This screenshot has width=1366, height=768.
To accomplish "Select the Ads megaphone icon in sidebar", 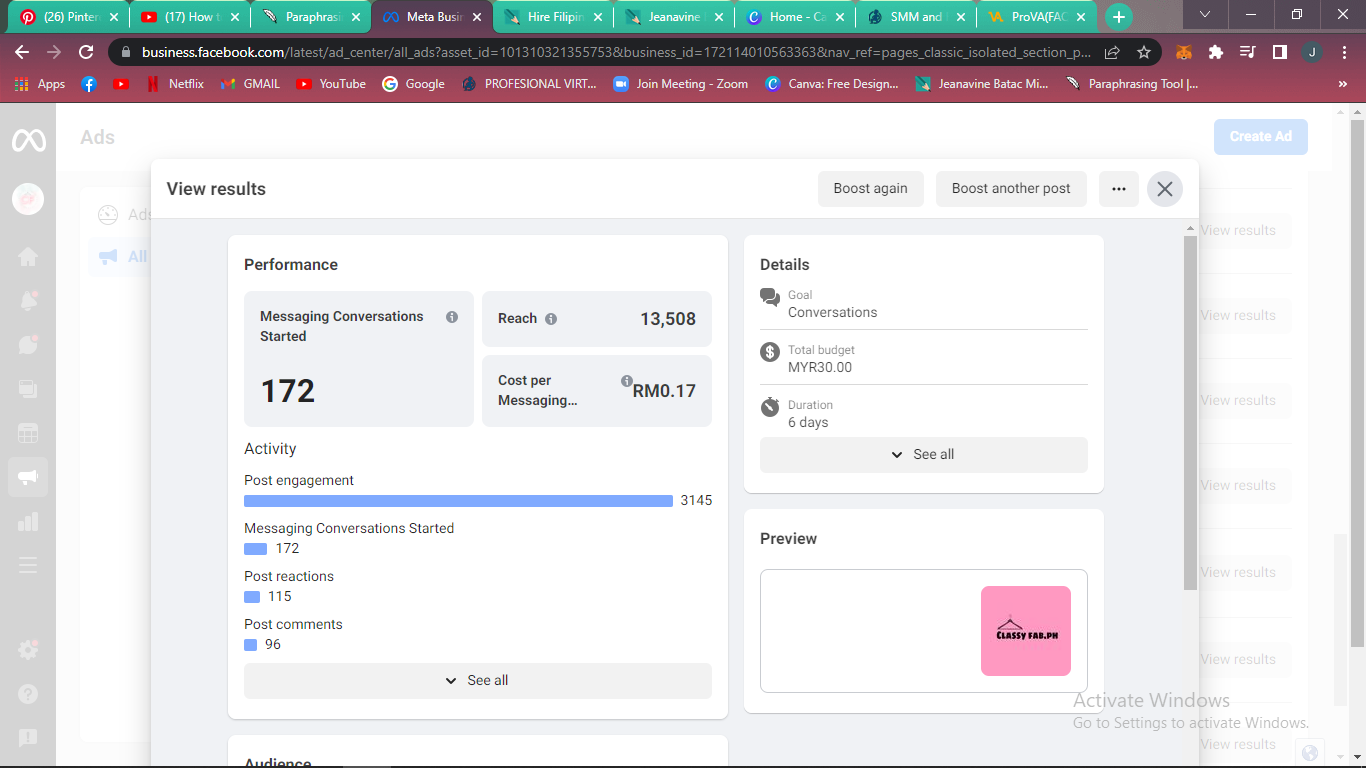I will tap(28, 478).
